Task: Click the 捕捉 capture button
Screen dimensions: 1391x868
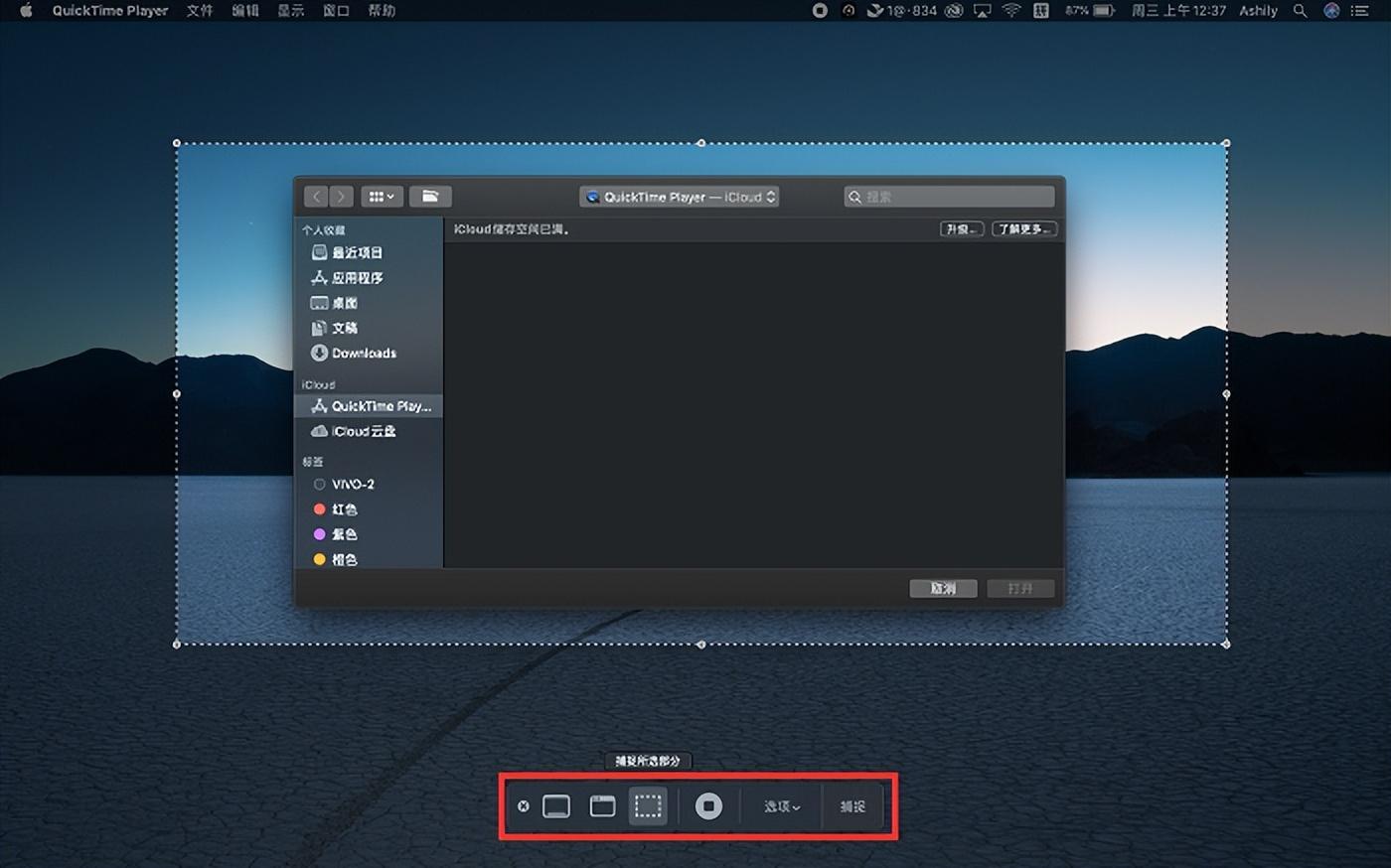Action: pos(852,806)
